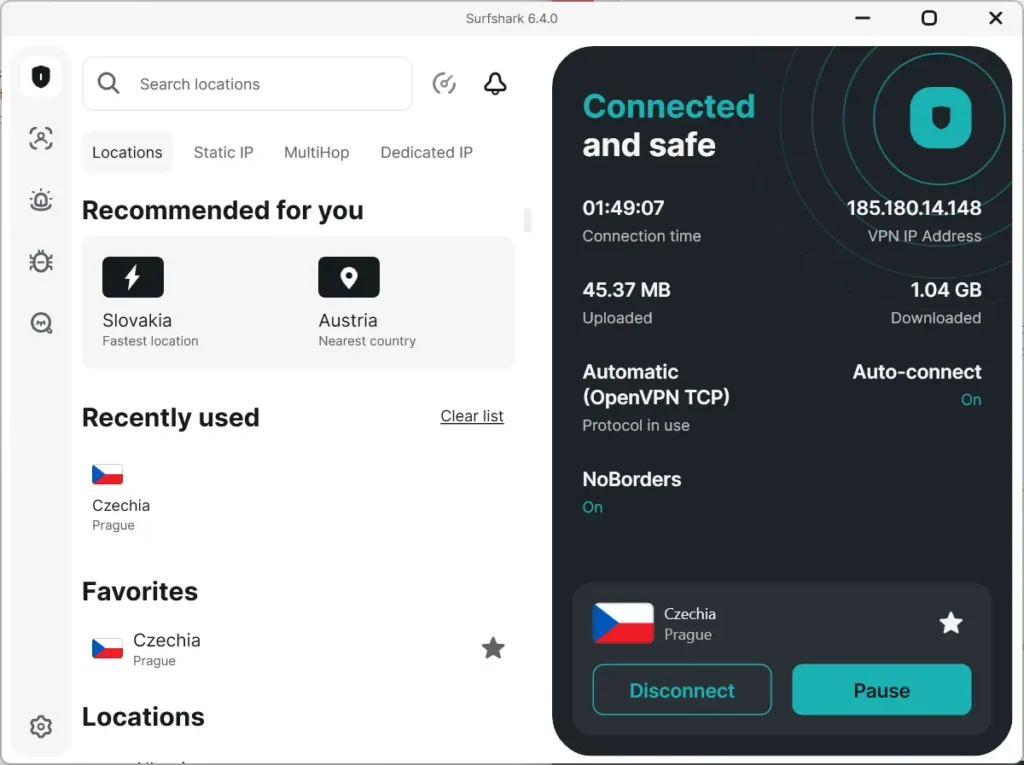Open the VPN shield panel
This screenshot has width=1024, height=765.
pos(40,76)
